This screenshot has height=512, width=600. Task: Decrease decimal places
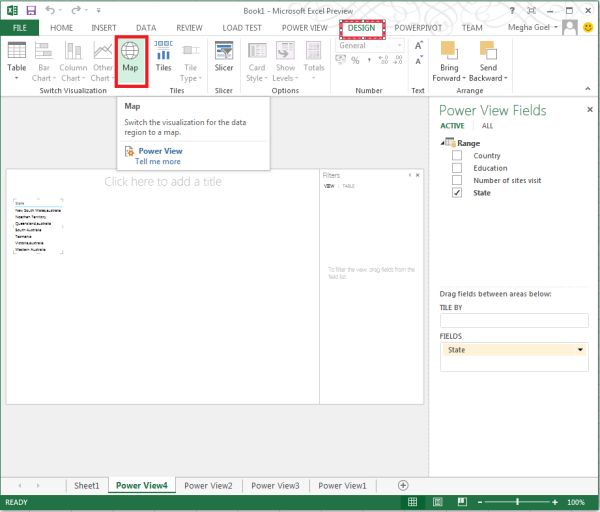point(398,60)
